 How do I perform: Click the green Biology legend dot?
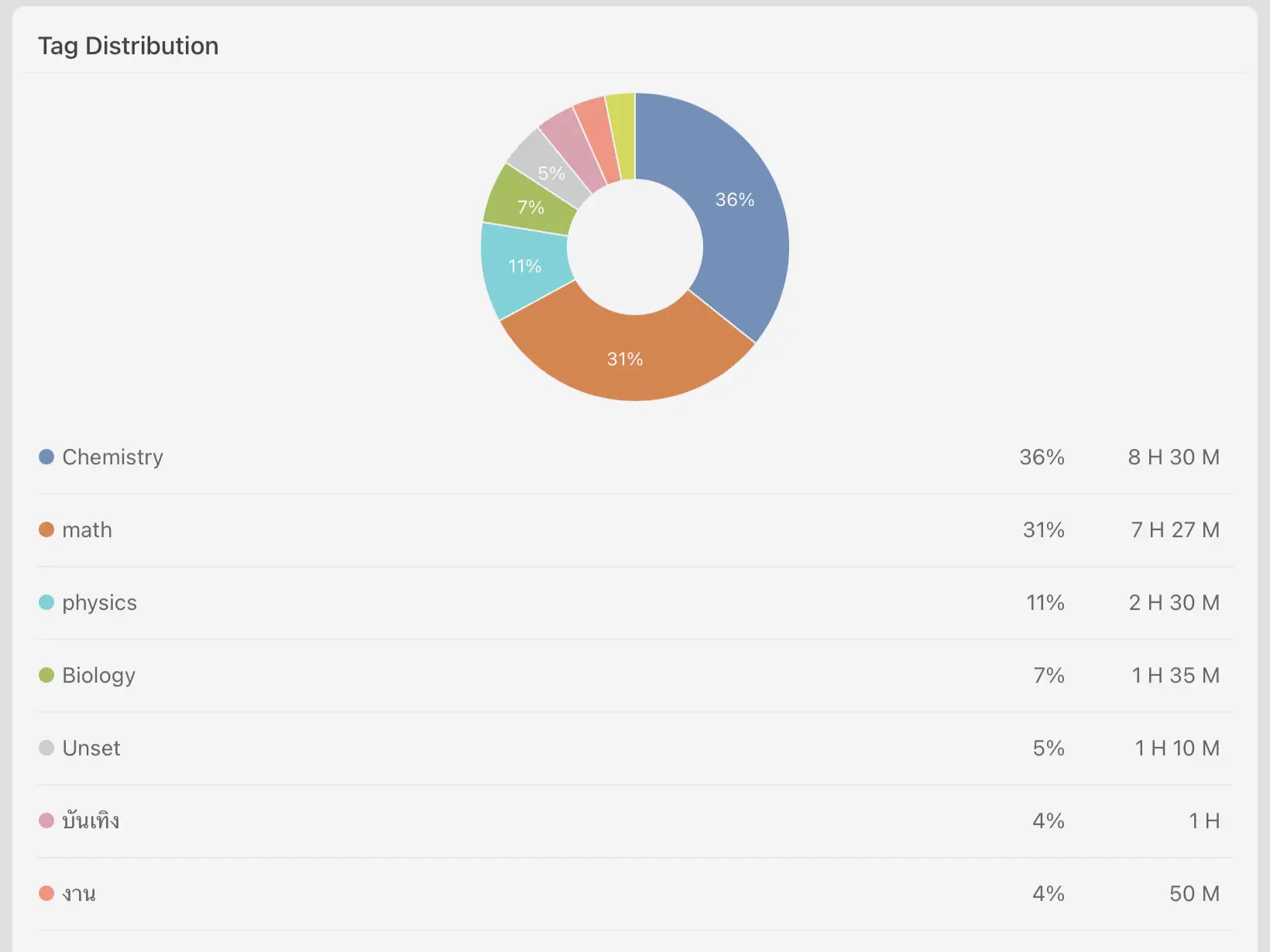[46, 676]
